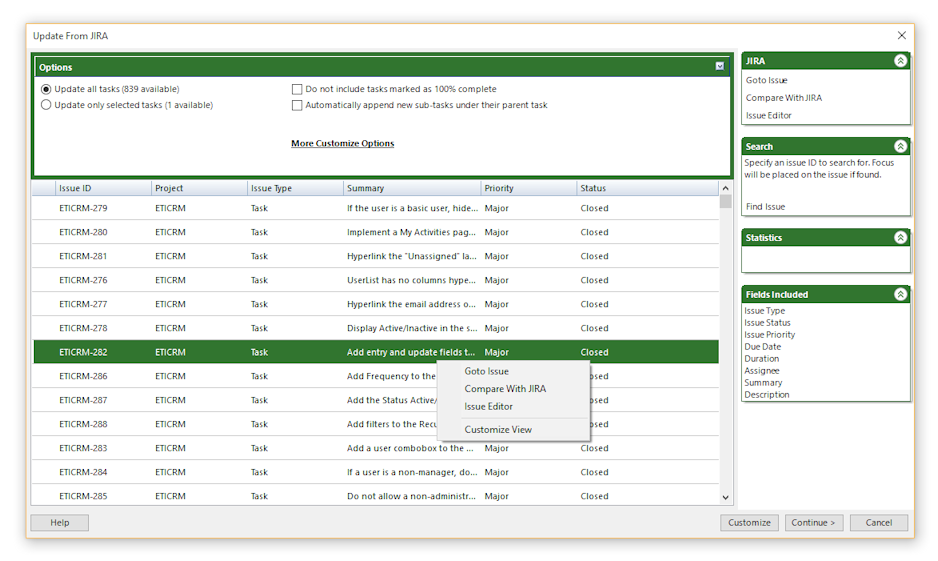Screen dimensions: 938x561
Task: Click scrollbar up arrow of issue list
Action: click(x=726, y=188)
